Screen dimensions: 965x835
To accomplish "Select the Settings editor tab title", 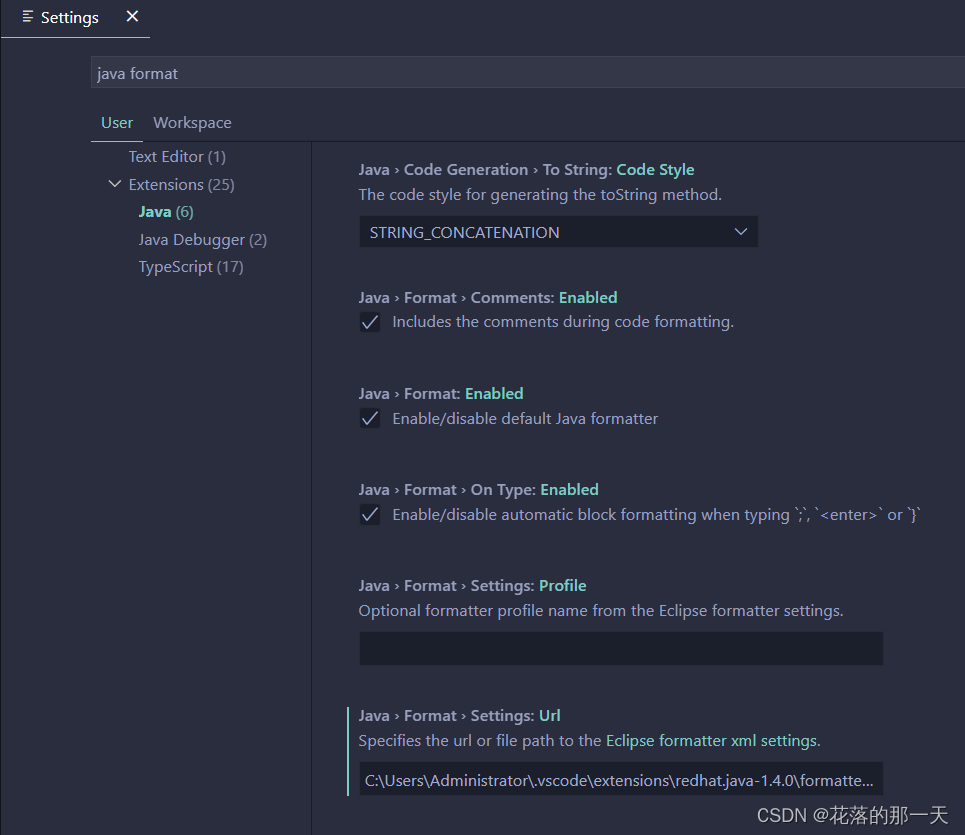I will [70, 18].
